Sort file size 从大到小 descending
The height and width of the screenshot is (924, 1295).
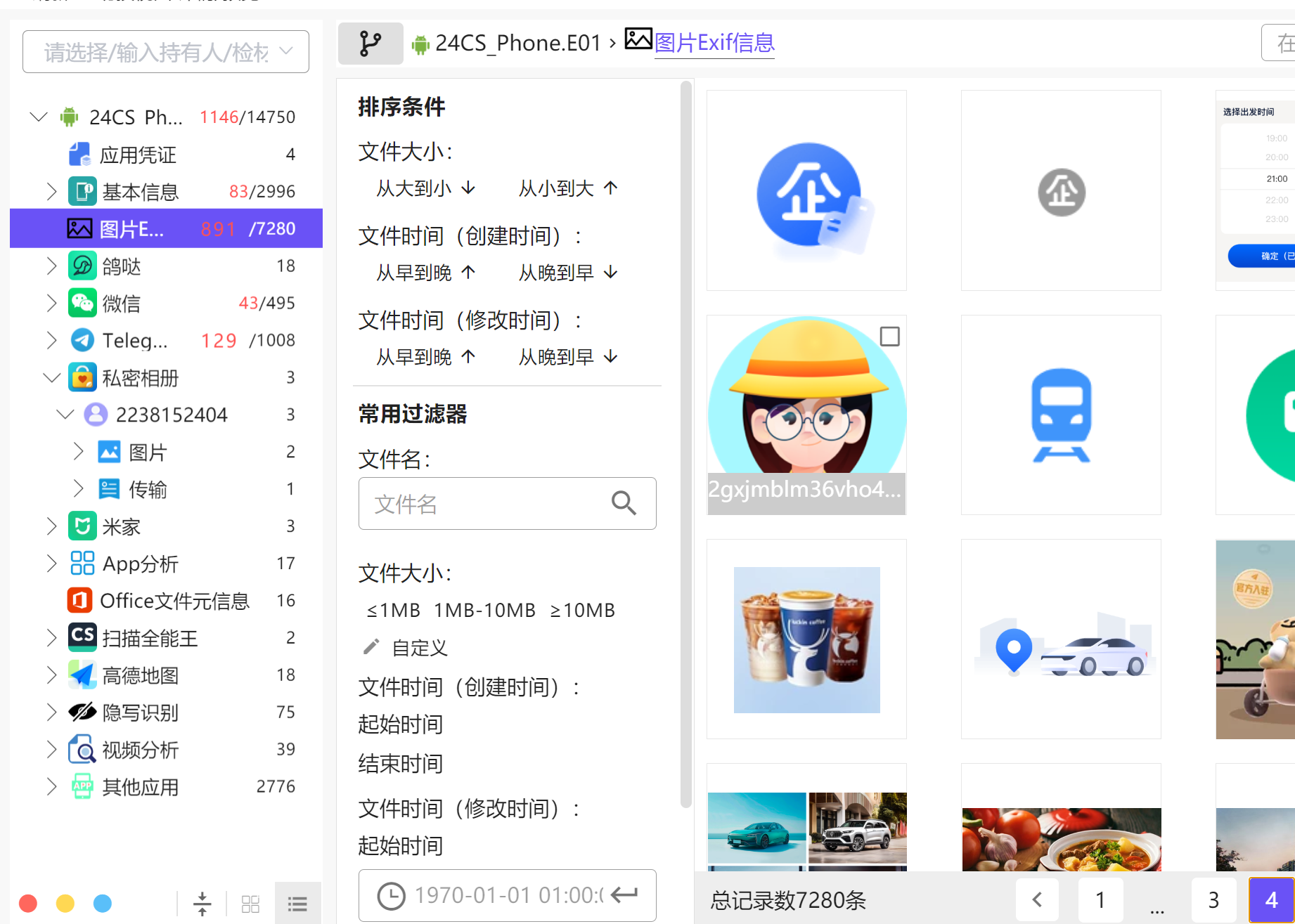[x=425, y=188]
